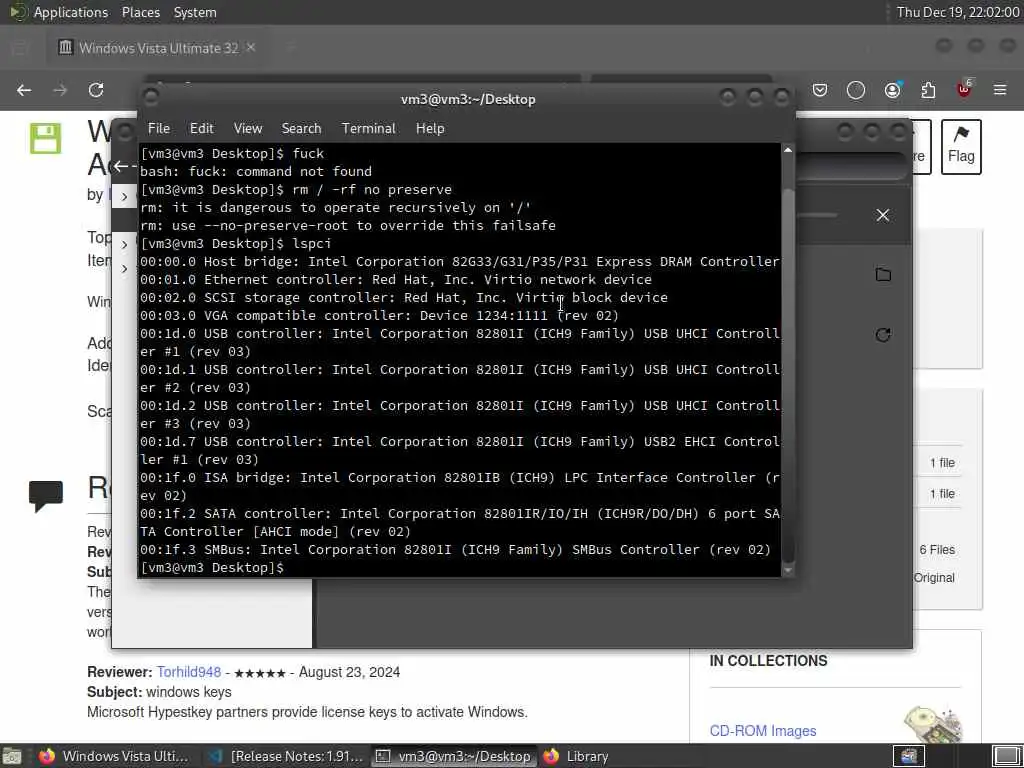Click the refresh icon in Library window
This screenshot has width=1024, height=768.
point(883,335)
